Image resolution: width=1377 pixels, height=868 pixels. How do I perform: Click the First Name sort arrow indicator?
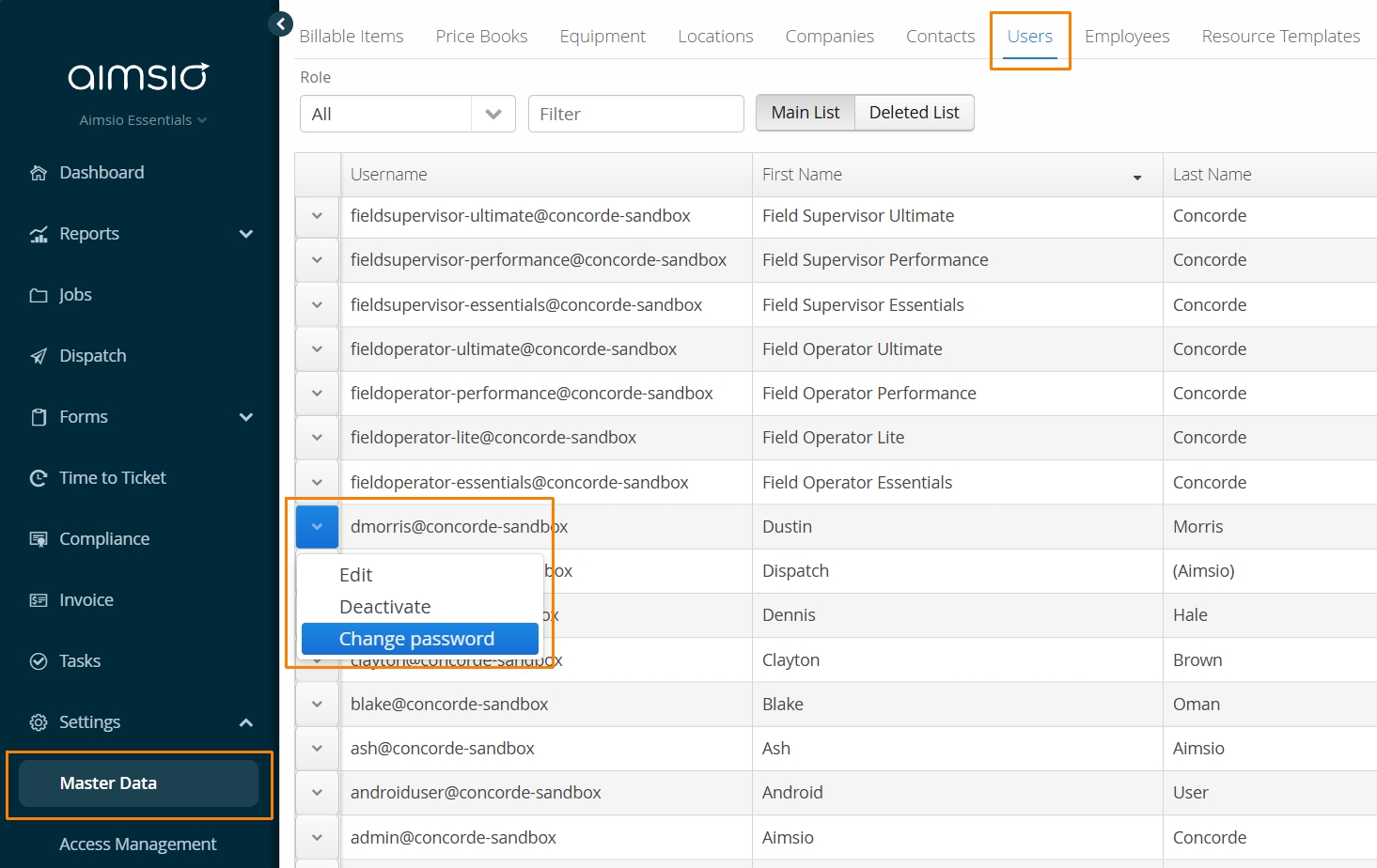click(1137, 178)
